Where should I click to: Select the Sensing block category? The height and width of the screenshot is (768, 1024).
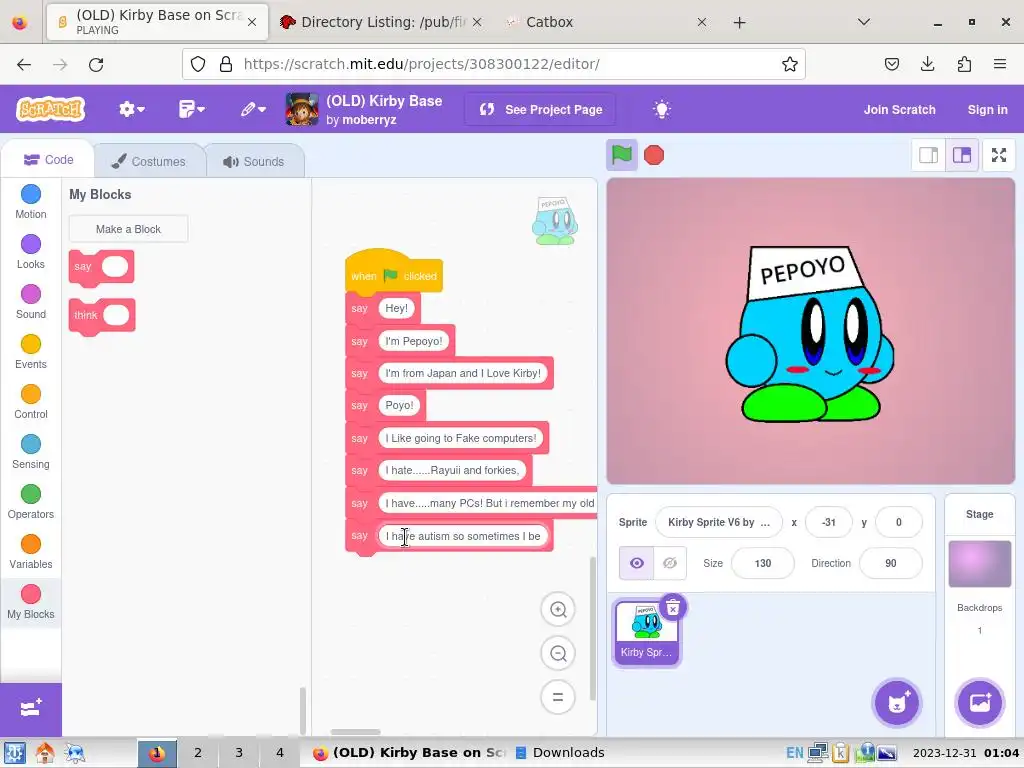pyautogui.click(x=31, y=452)
